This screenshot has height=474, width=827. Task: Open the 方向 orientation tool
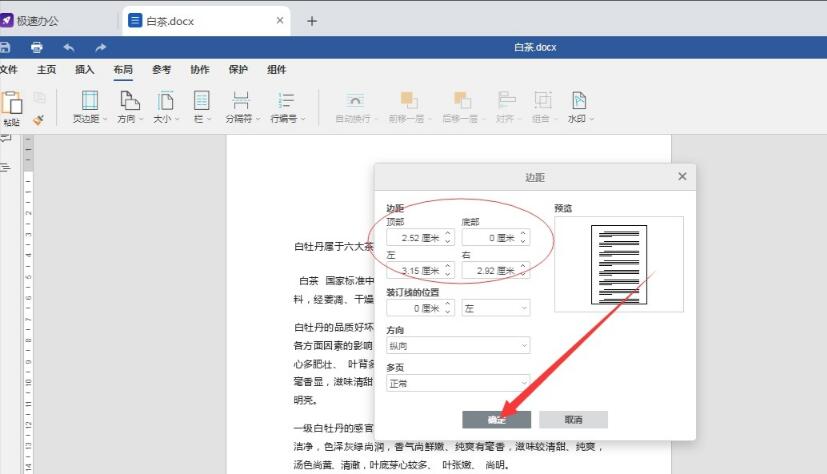coord(130,107)
